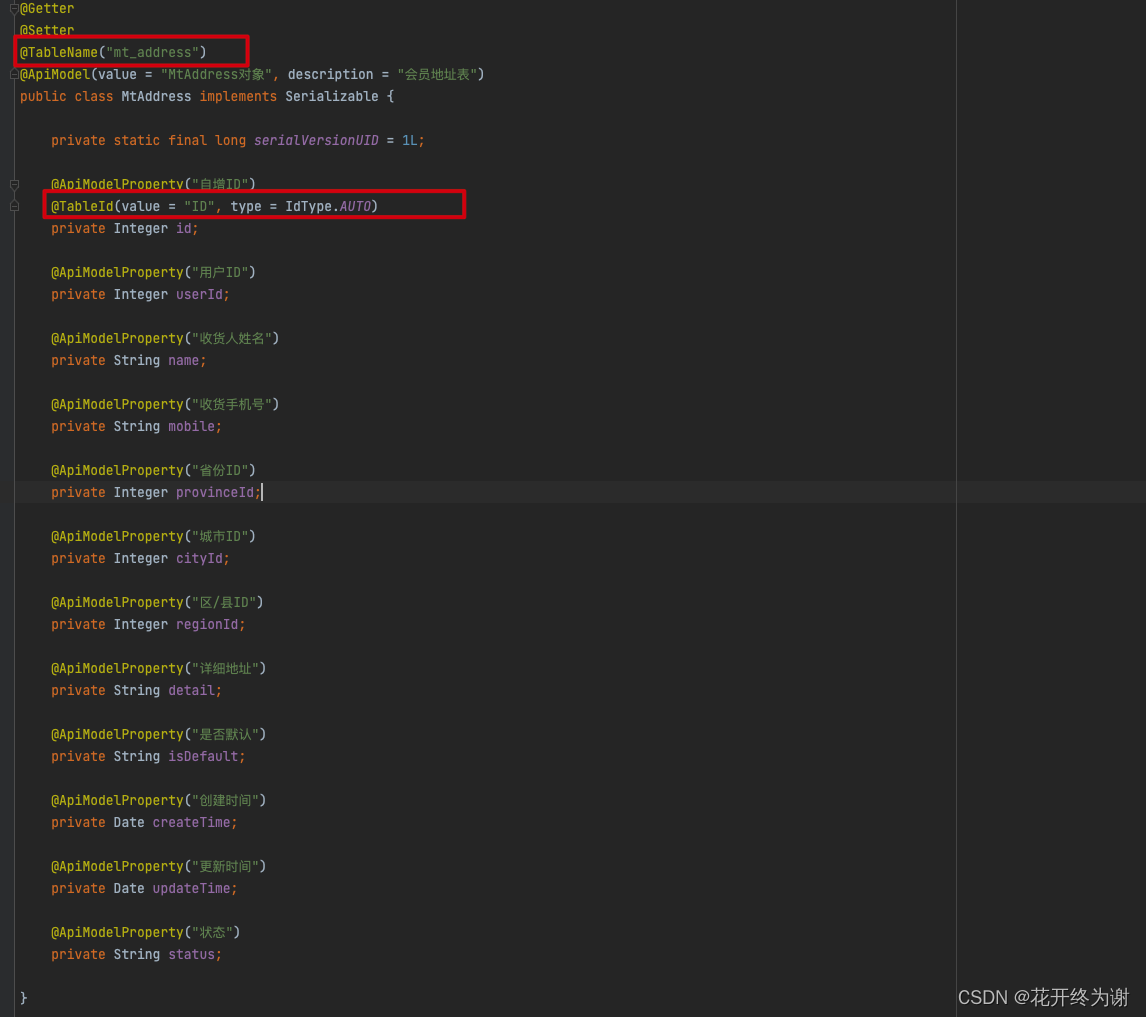Collapse the fold marker beside @Getter
This screenshot has width=1146, height=1017.
[14, 9]
